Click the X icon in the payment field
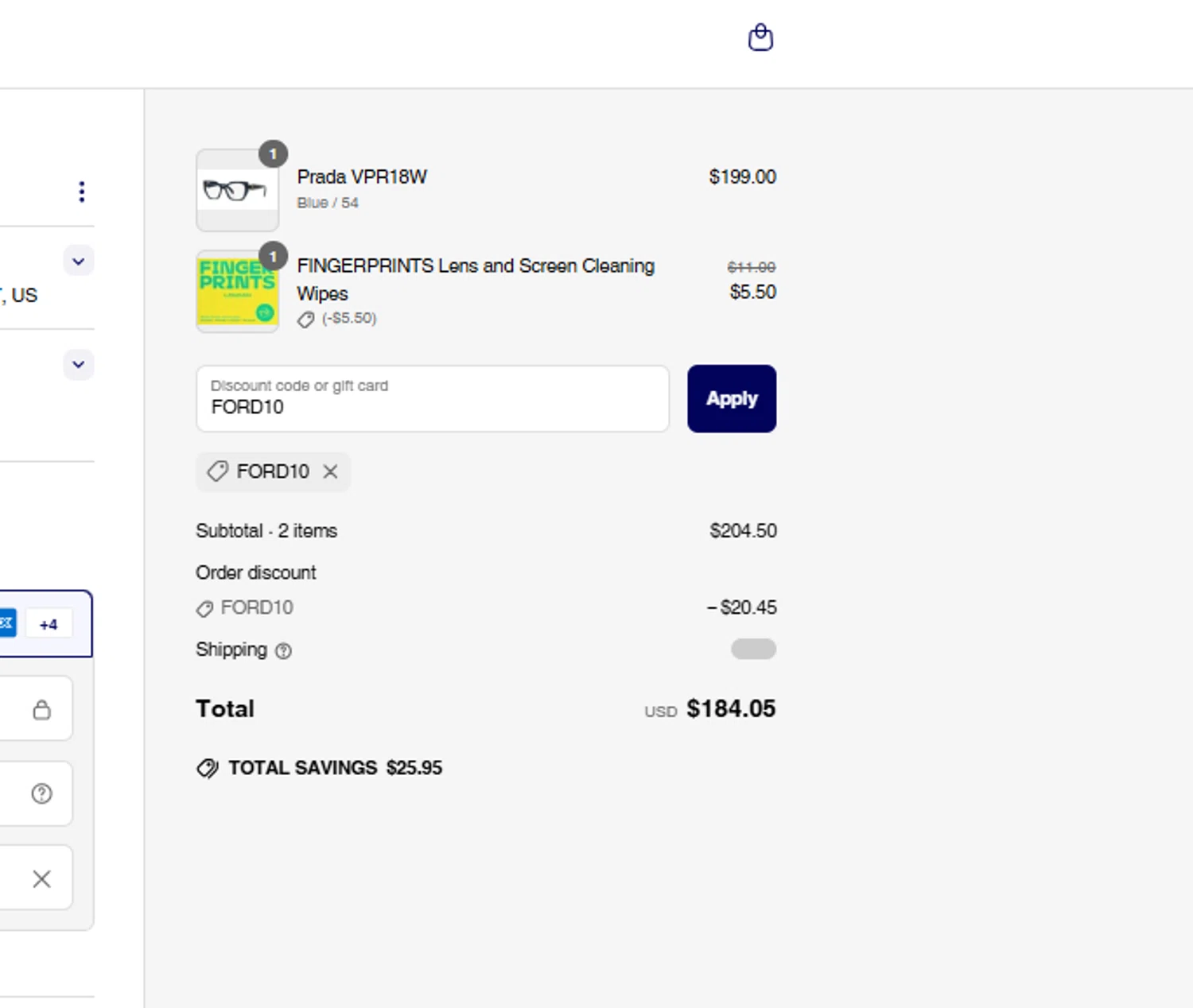Screen dimensions: 1193x1008 pyautogui.click(x=41, y=878)
